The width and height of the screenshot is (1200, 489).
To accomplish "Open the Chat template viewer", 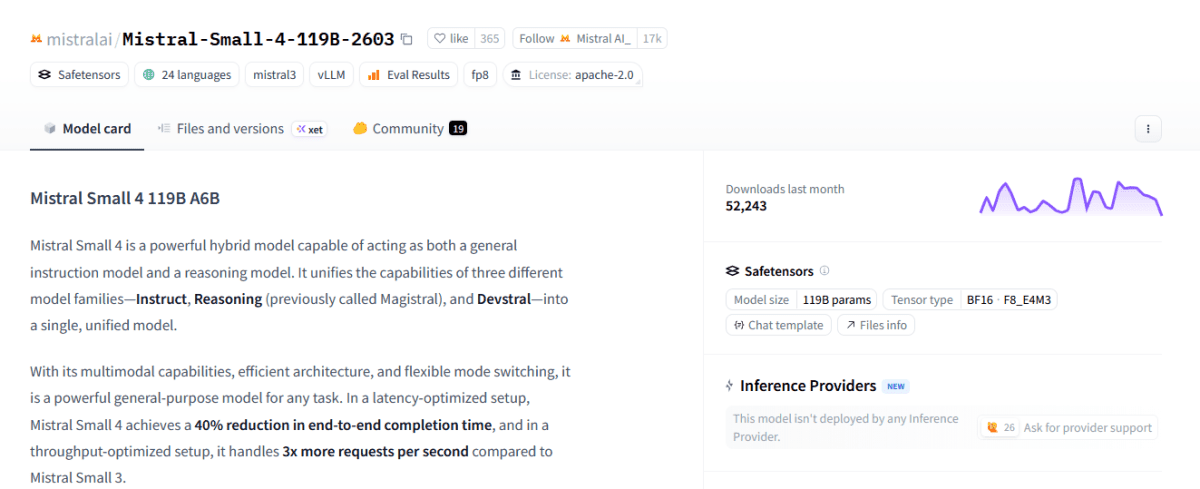I will (x=779, y=325).
